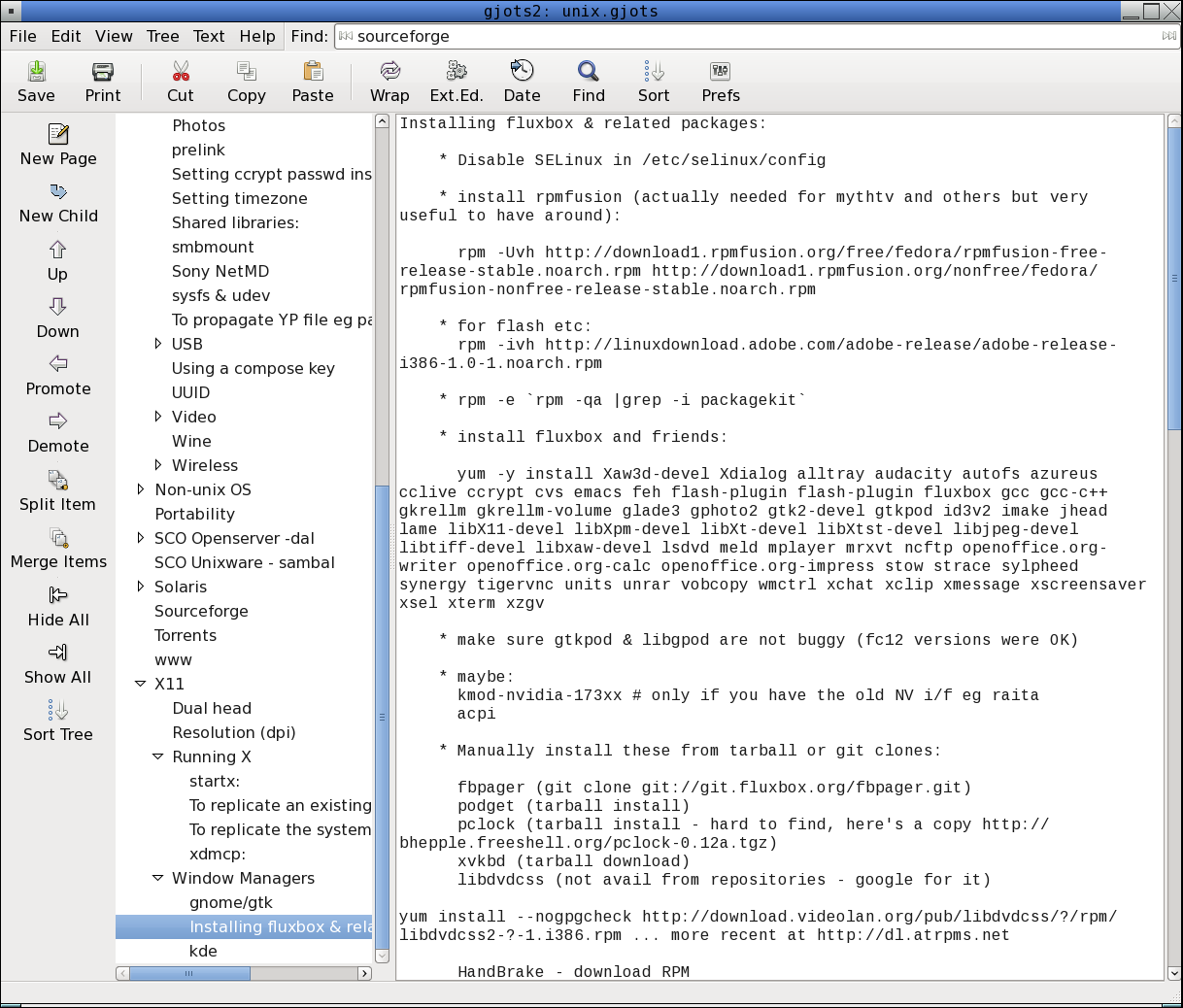The width and height of the screenshot is (1183, 1008).
Task: Demote the selected item
Action: coord(58,432)
